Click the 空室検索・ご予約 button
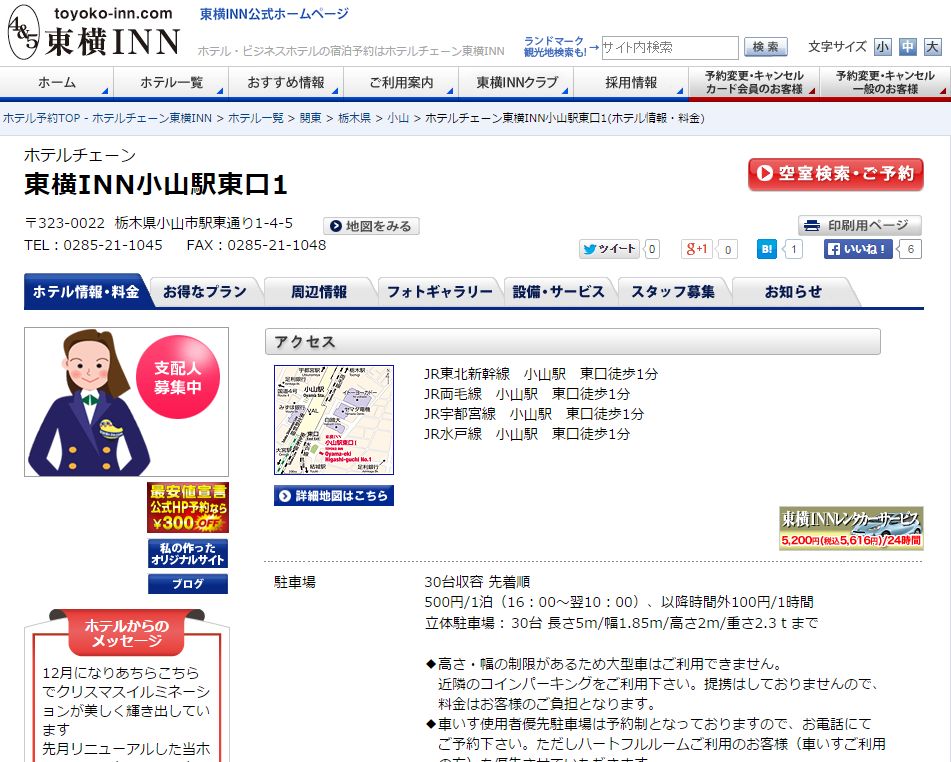The height and width of the screenshot is (762, 951). click(x=836, y=174)
